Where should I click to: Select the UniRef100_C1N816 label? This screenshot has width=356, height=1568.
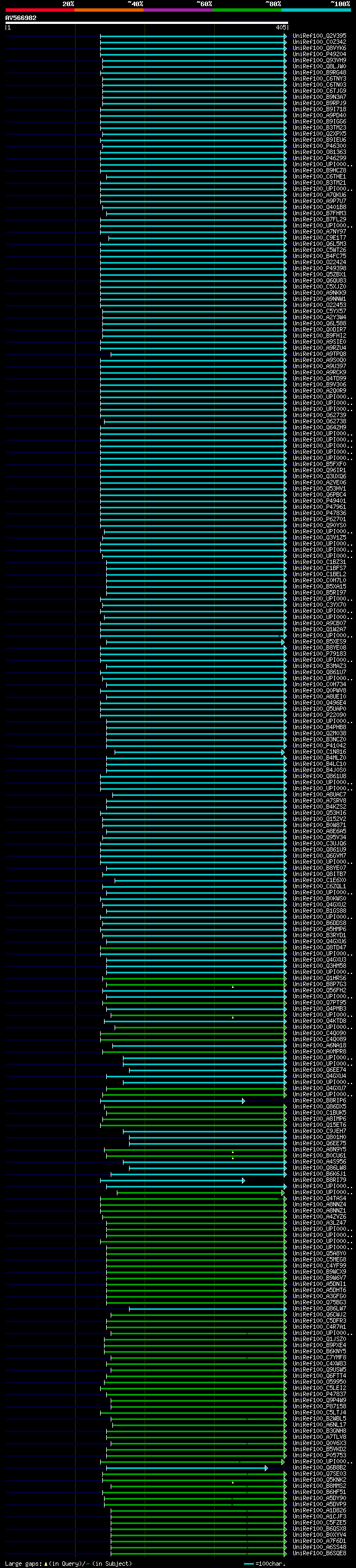319,752
